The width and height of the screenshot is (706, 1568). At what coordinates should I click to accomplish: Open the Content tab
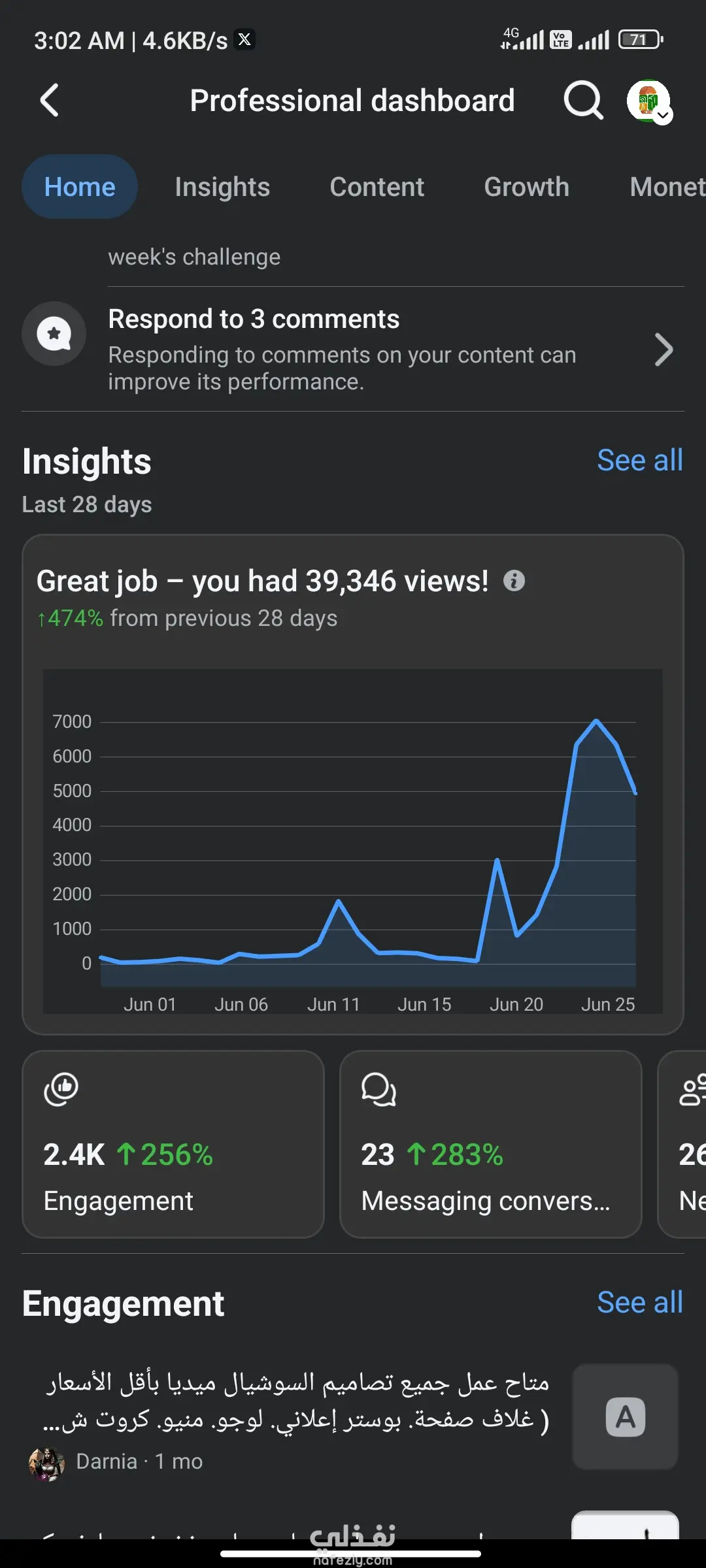[x=377, y=187]
